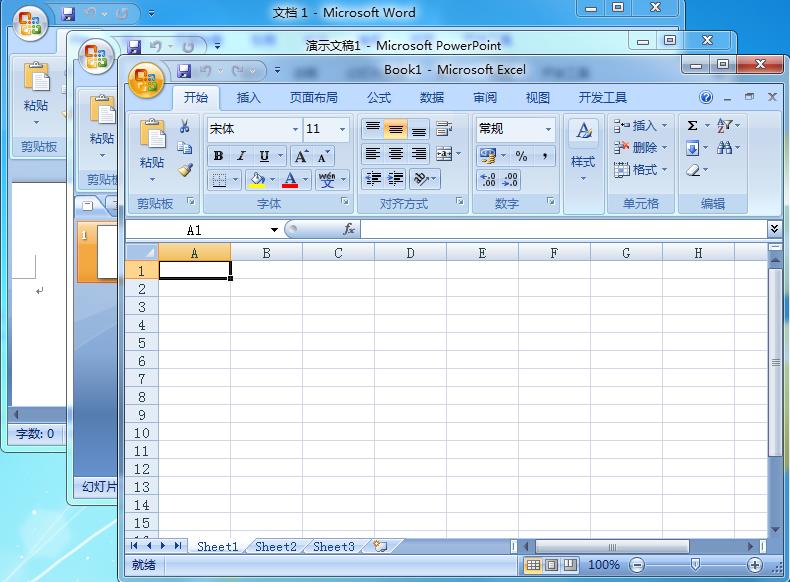790x582 pixels.
Task: Click the Increase Font Size icon
Action: pos(300,156)
